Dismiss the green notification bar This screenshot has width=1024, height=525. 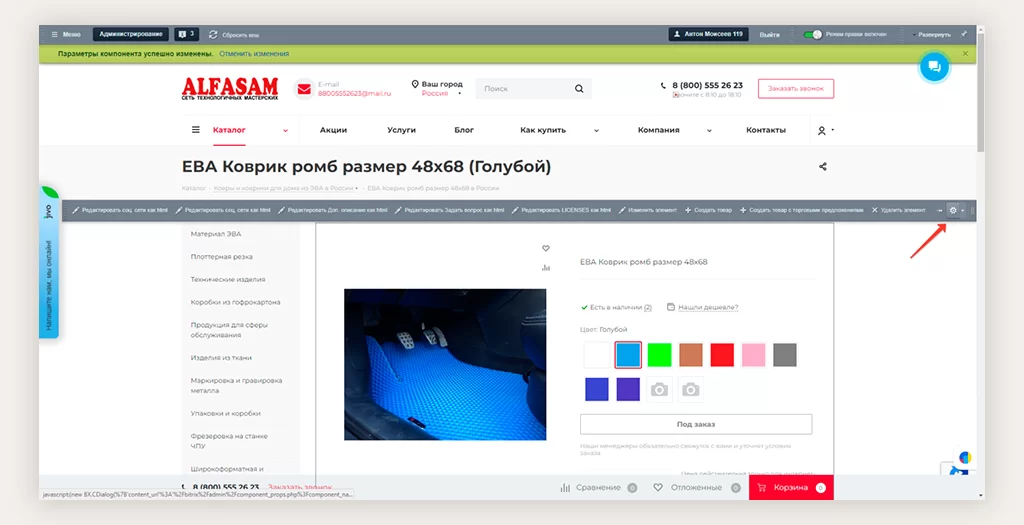[965, 53]
